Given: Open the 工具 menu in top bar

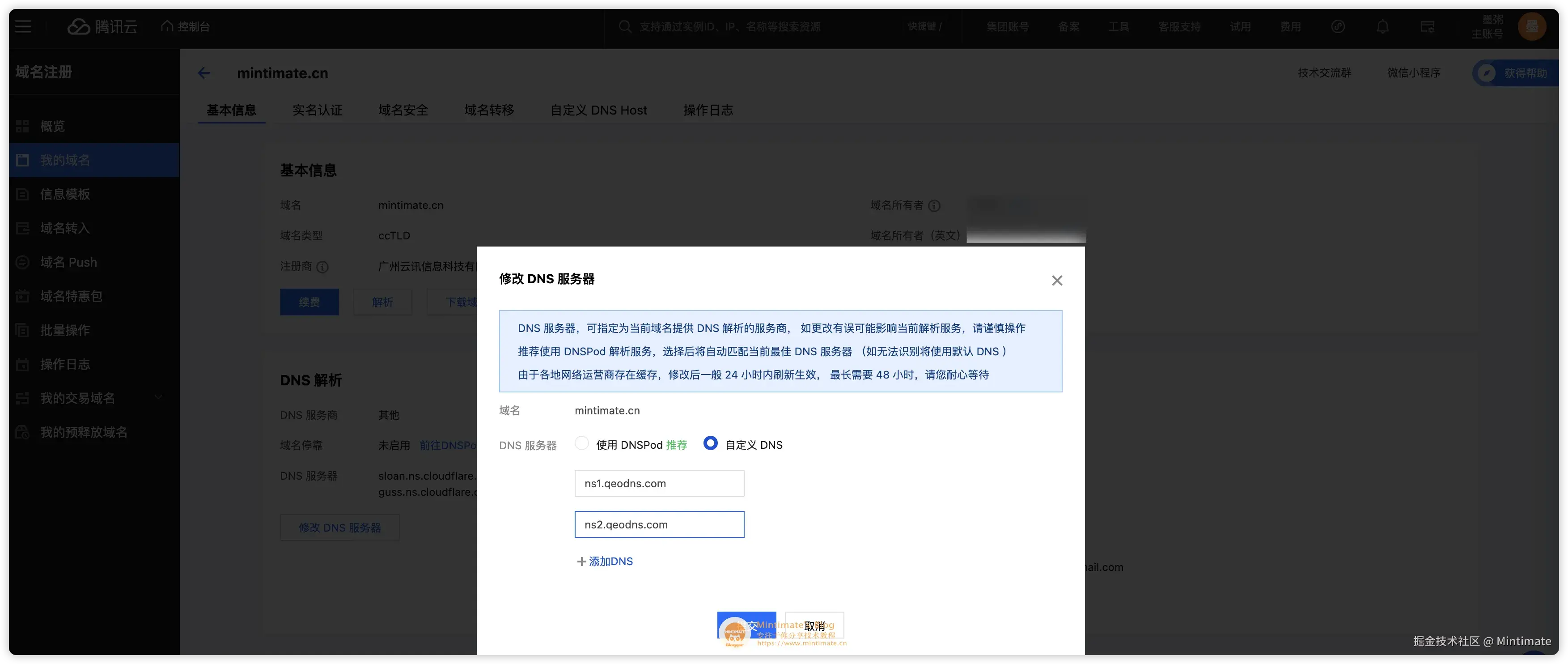Looking at the screenshot, I should coord(1118,26).
